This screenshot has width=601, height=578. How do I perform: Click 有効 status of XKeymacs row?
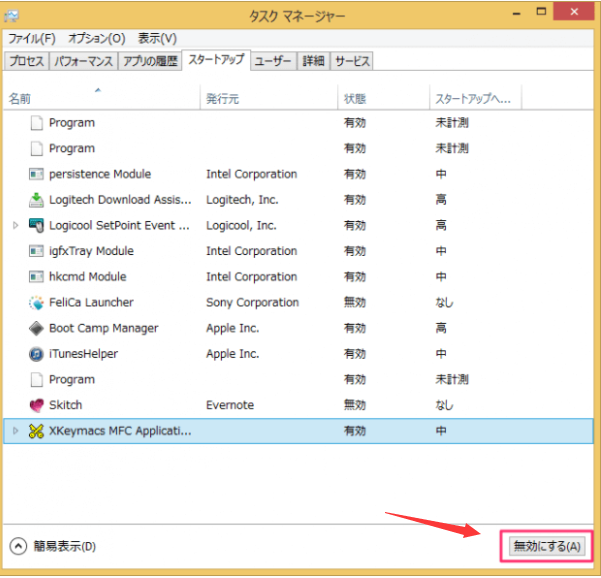(355, 431)
